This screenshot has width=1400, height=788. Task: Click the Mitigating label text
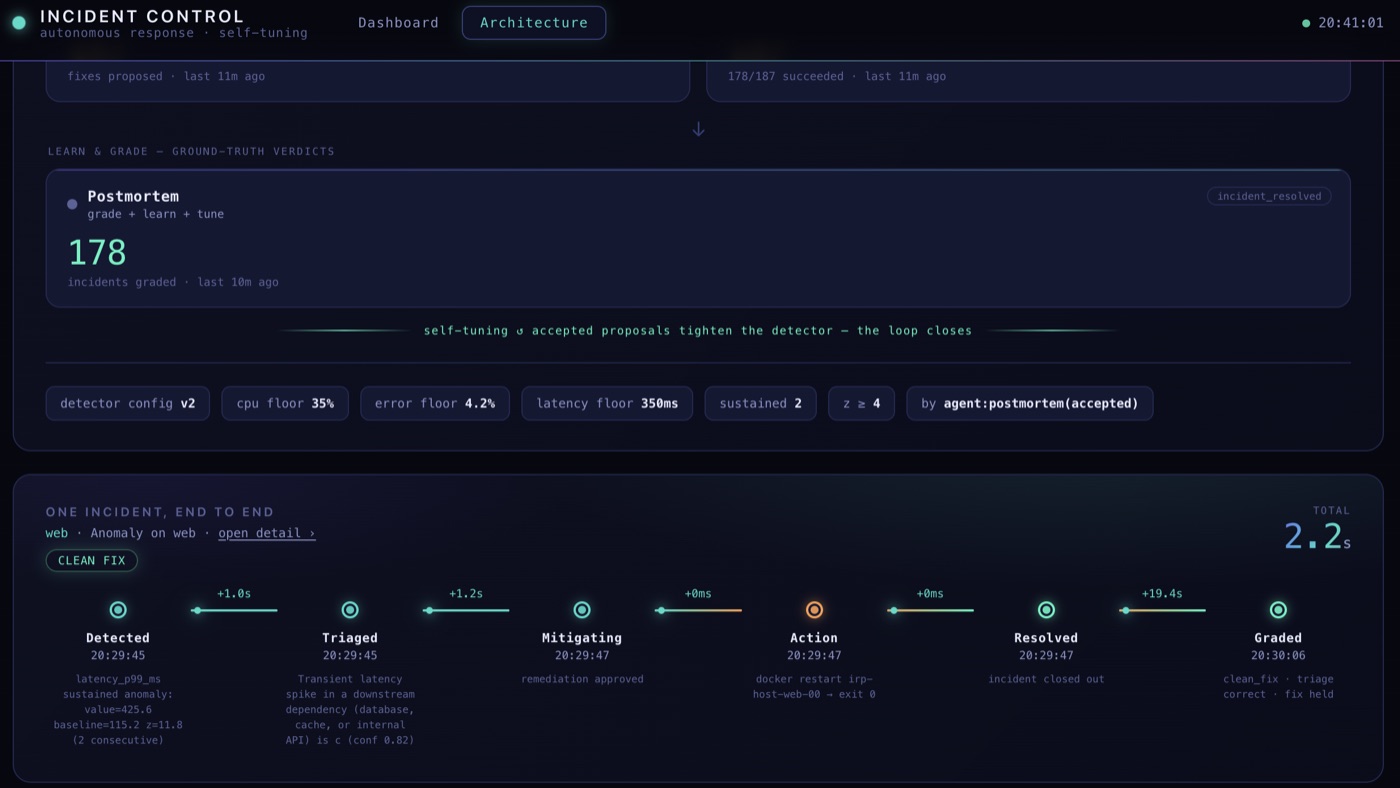point(582,638)
